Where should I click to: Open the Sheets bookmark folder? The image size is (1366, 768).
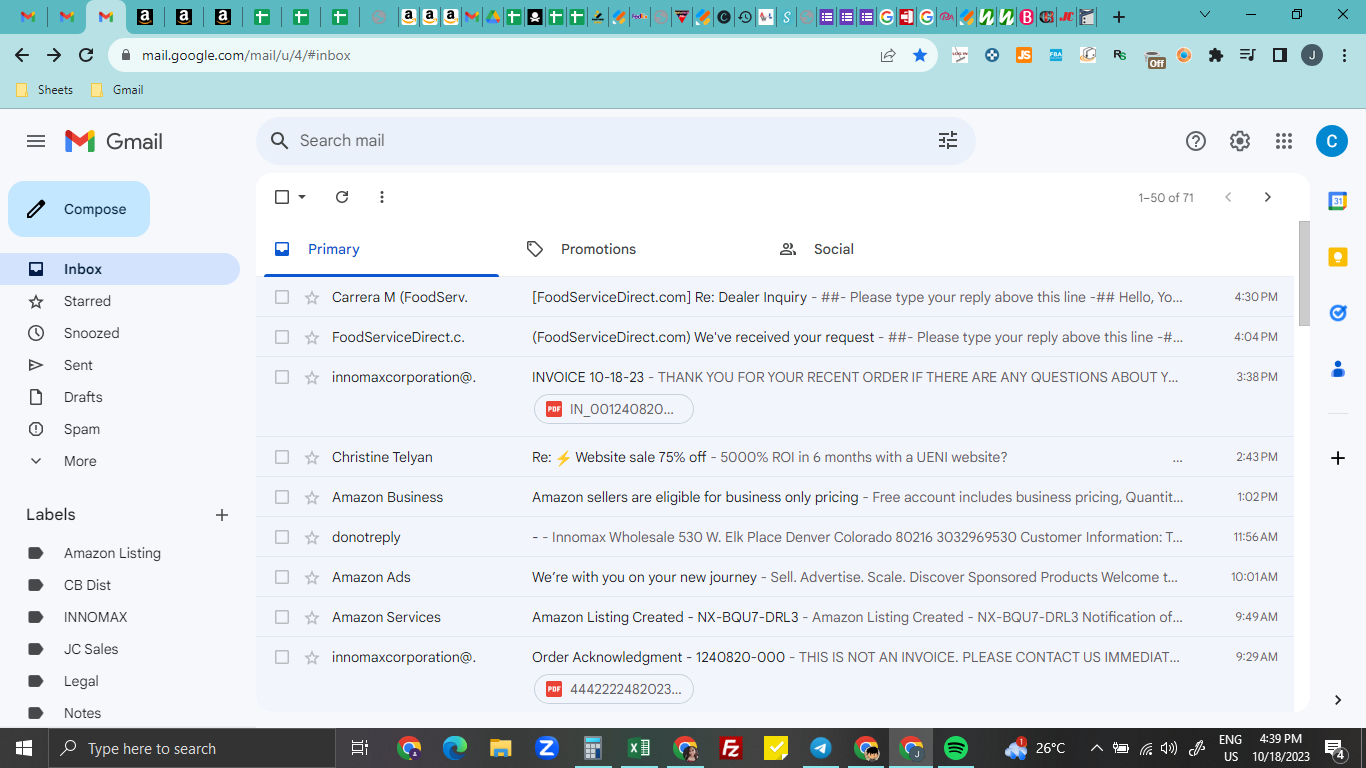(x=45, y=90)
